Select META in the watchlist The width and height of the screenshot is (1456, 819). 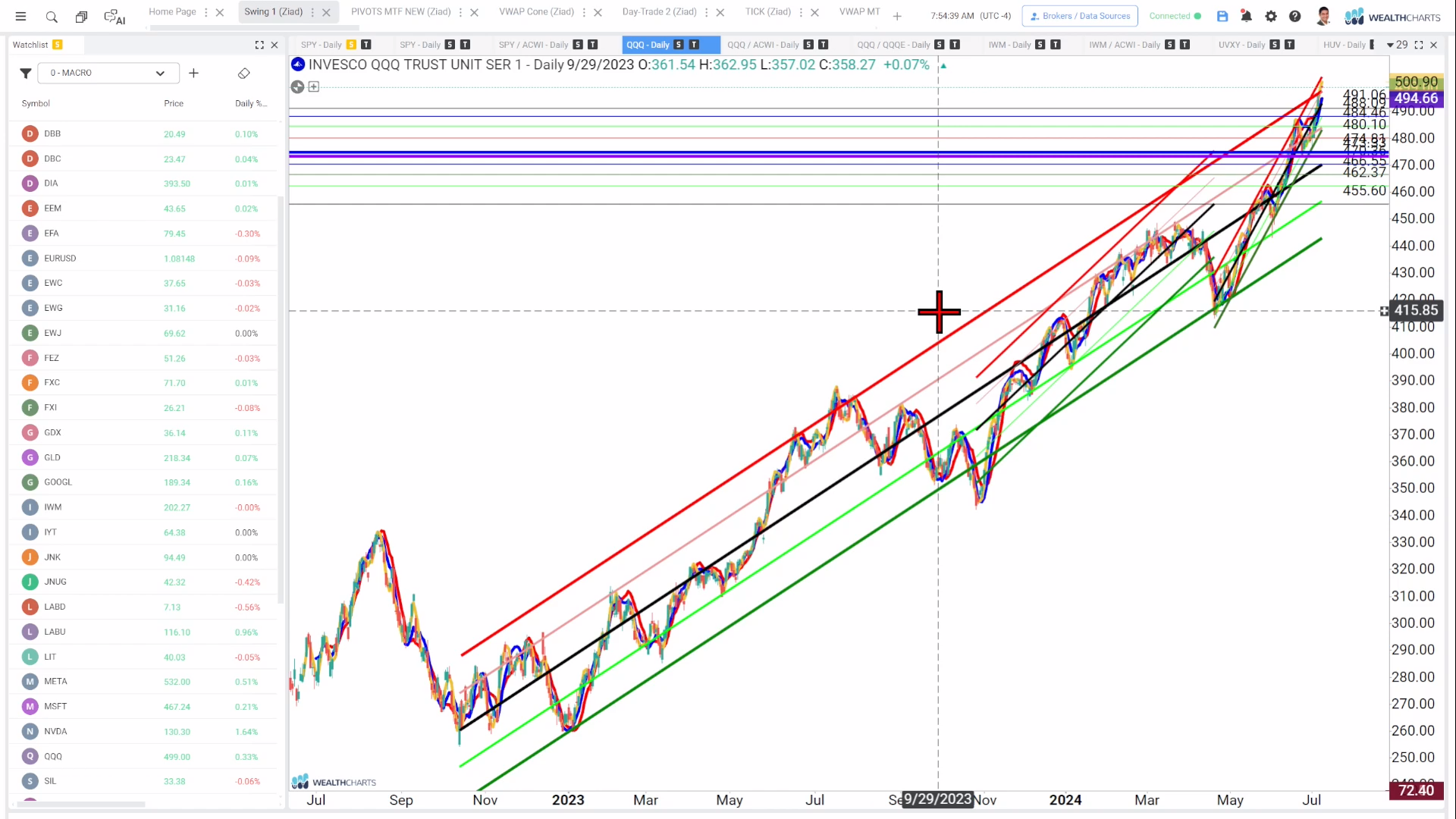[x=144, y=681]
